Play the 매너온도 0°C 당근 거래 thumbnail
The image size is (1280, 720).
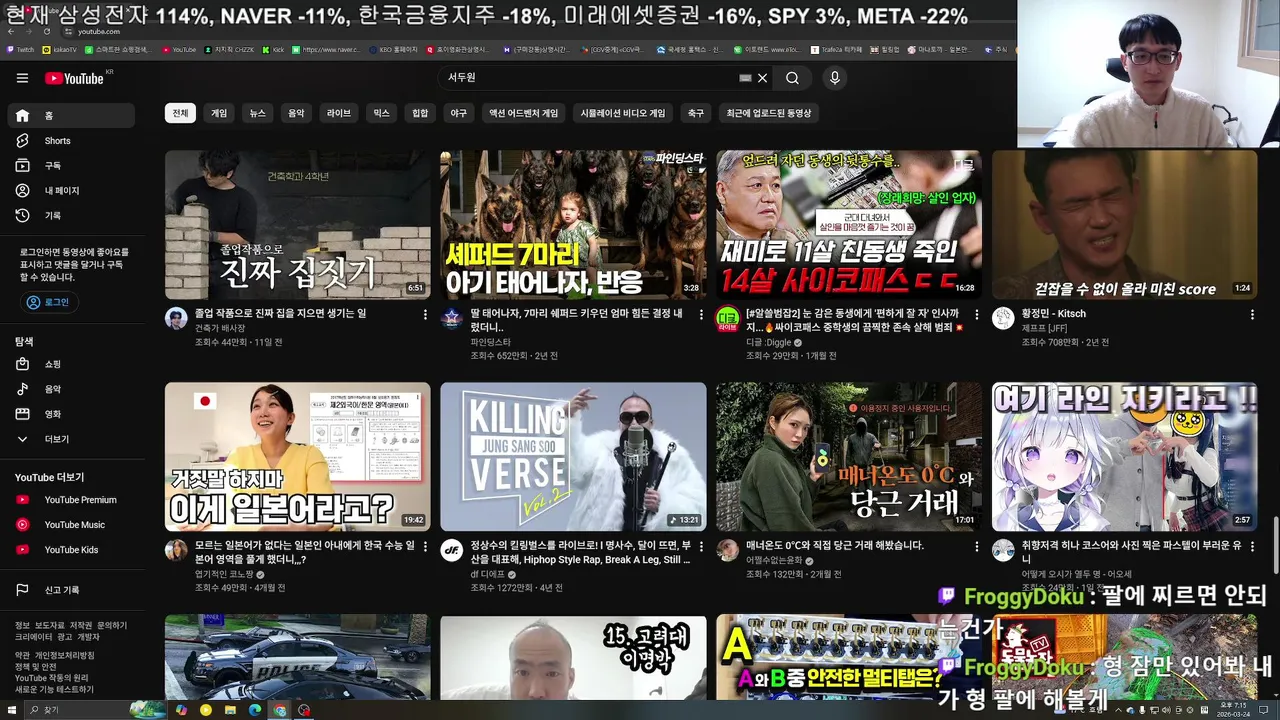click(849, 456)
